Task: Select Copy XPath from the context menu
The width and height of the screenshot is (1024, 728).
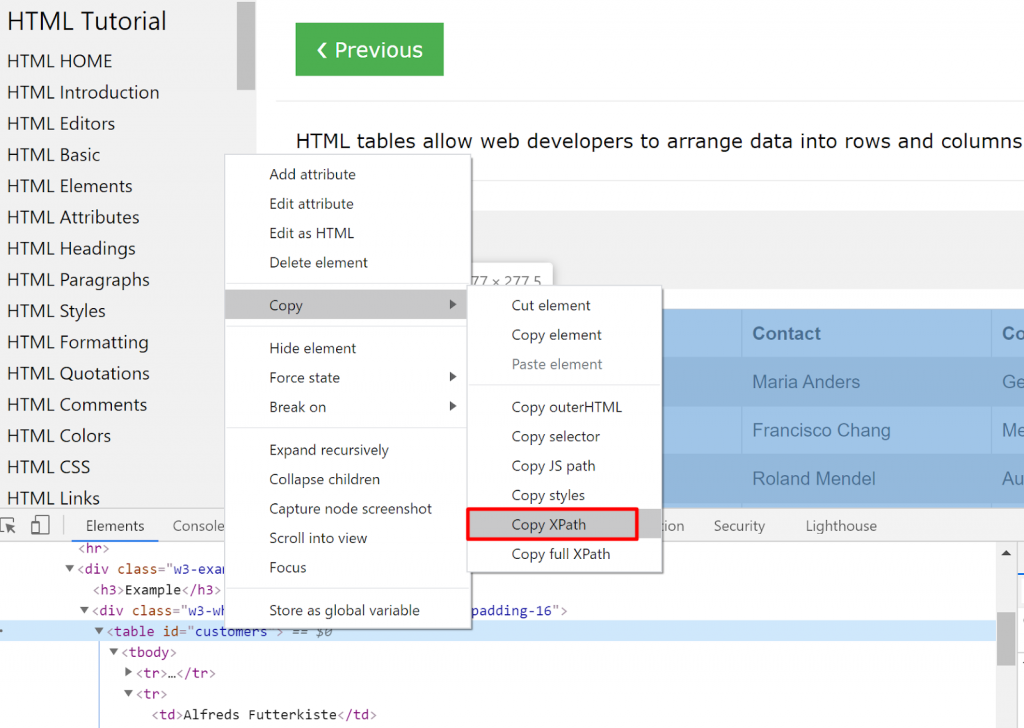Action: (552, 523)
